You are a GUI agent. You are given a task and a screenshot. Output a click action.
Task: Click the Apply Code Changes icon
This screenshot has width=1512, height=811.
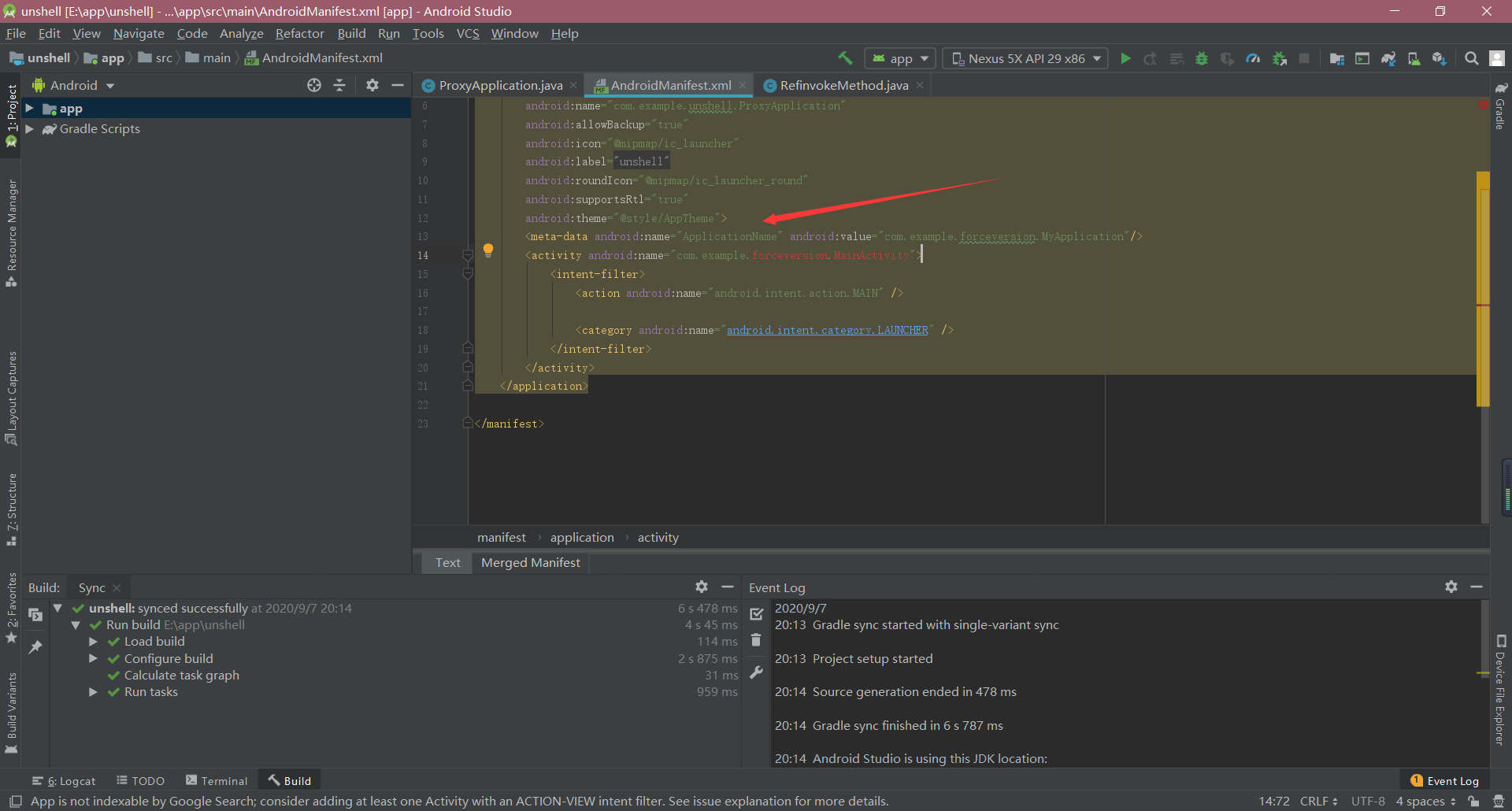[x=1177, y=58]
